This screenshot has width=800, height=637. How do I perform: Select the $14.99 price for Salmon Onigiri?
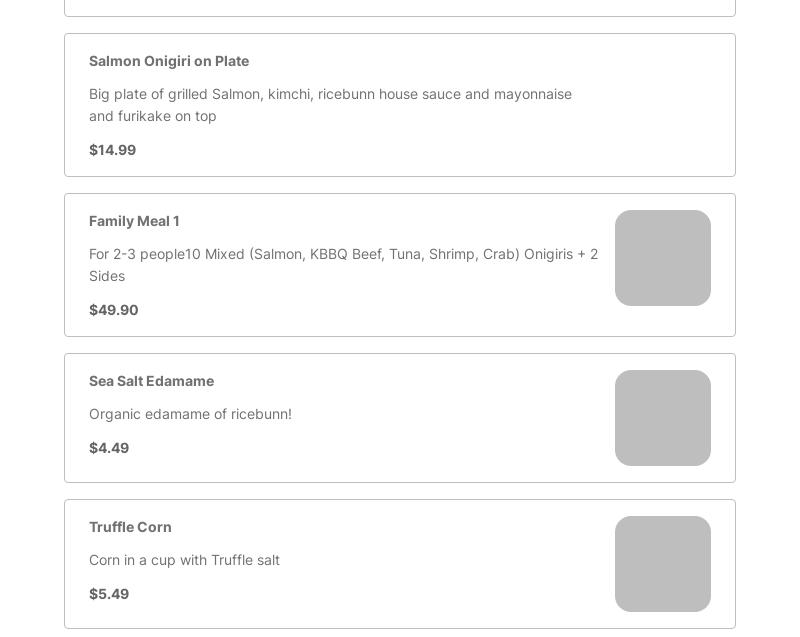(x=112, y=150)
